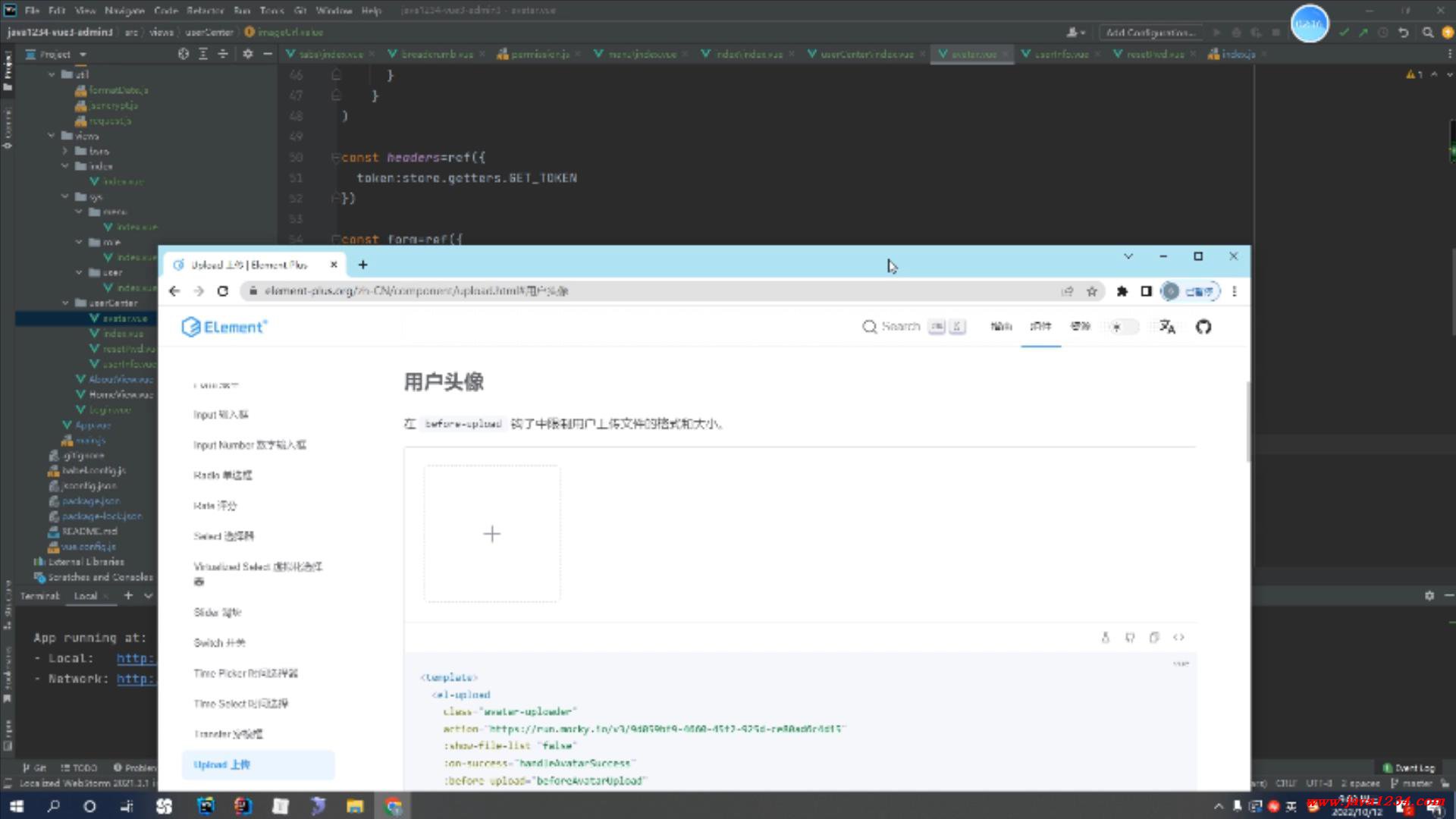Open Windows Start menu
This screenshot has height=819, width=1456.
click(x=17, y=806)
